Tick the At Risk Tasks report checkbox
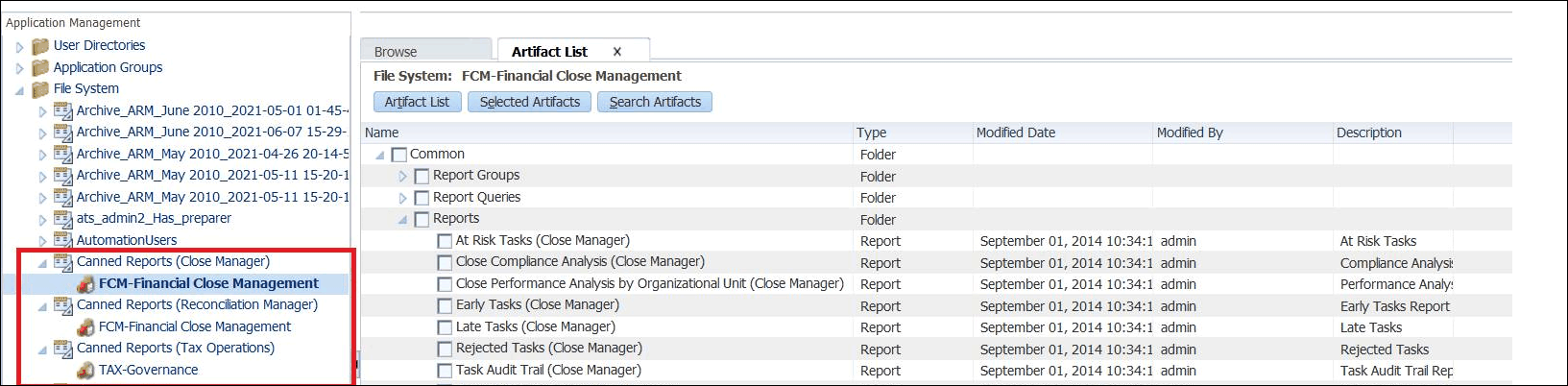This screenshot has width=1568, height=386. coord(445,241)
